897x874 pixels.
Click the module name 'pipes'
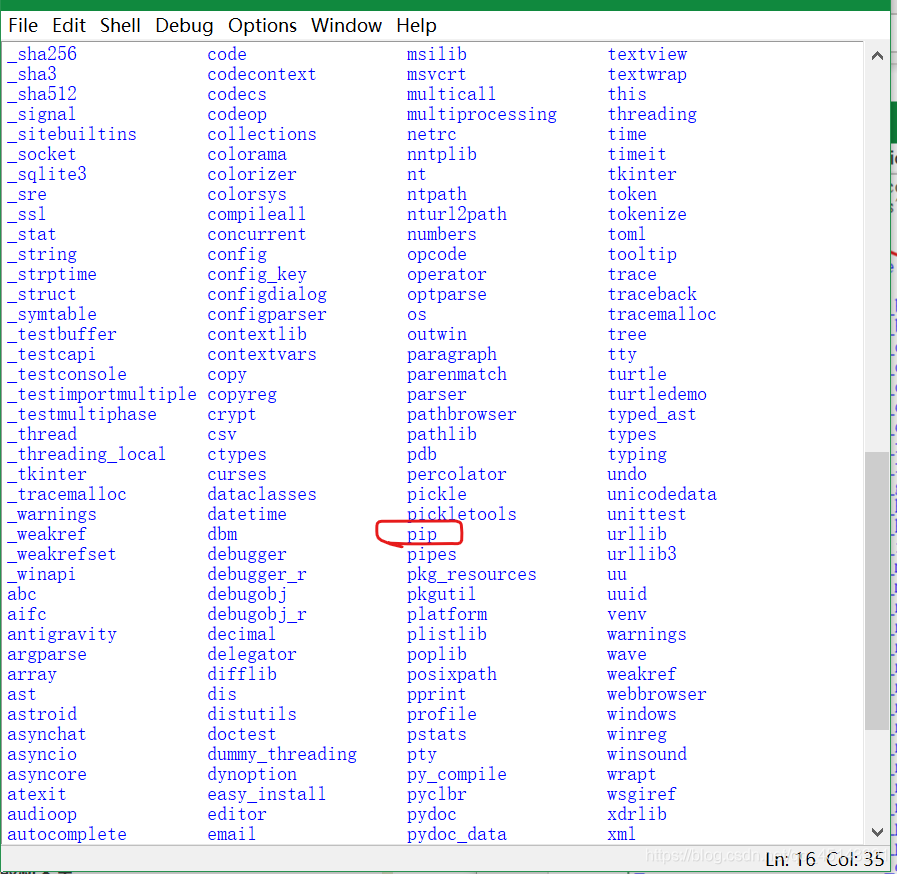[x=432, y=554]
